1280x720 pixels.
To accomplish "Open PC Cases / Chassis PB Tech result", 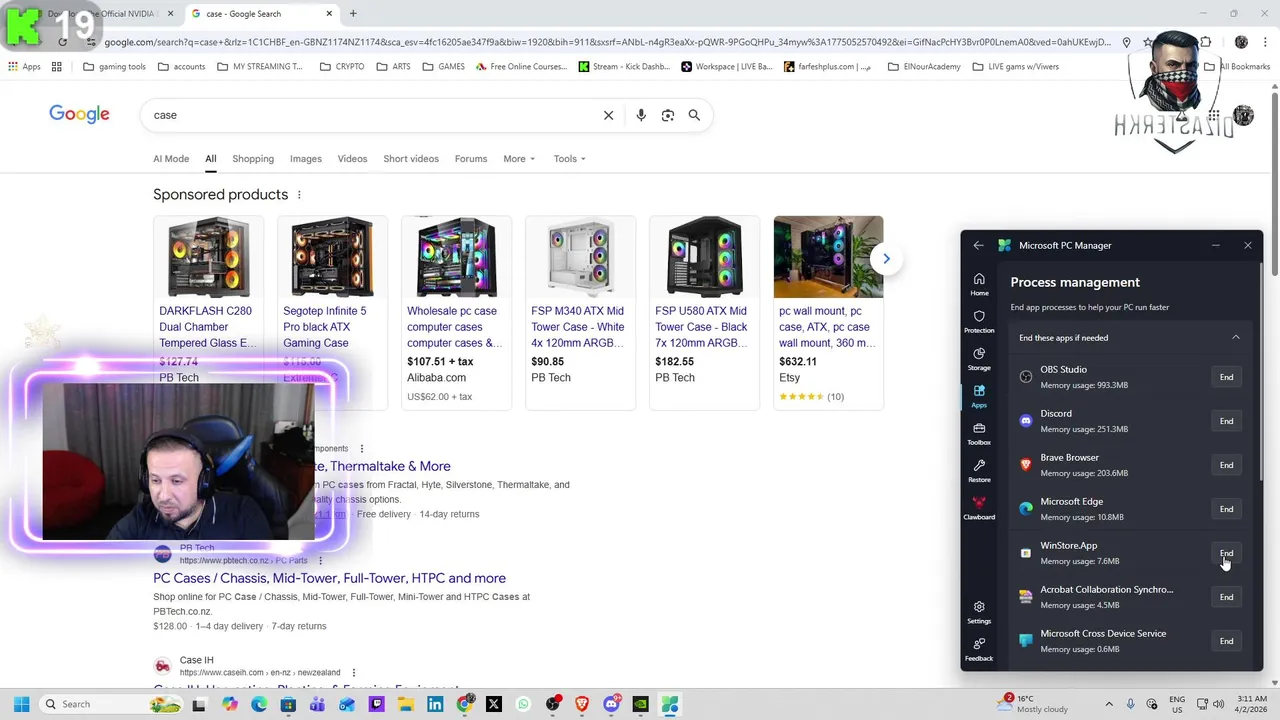I will click(329, 578).
